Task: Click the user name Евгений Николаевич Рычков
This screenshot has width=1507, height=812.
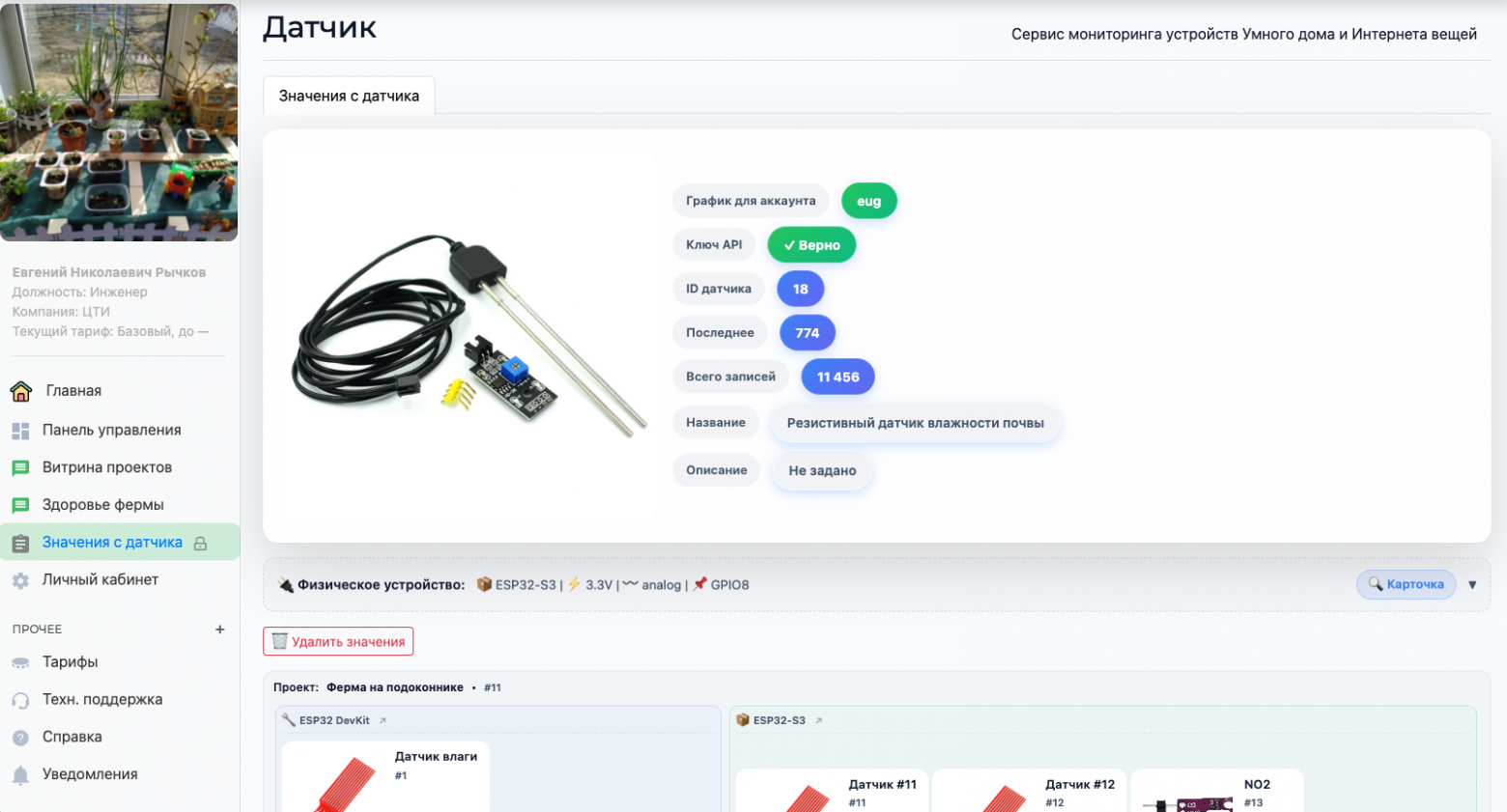Action: (x=109, y=272)
